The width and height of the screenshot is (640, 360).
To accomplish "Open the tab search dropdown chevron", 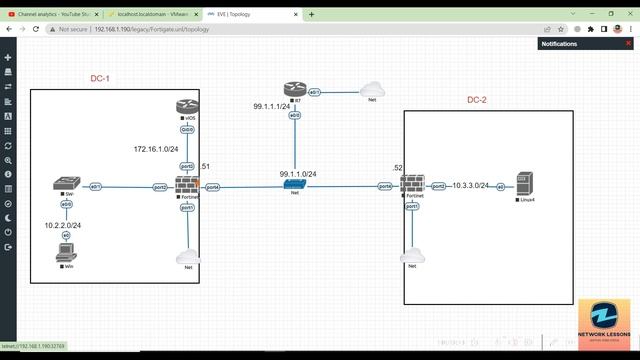I will pyautogui.click(x=573, y=14).
